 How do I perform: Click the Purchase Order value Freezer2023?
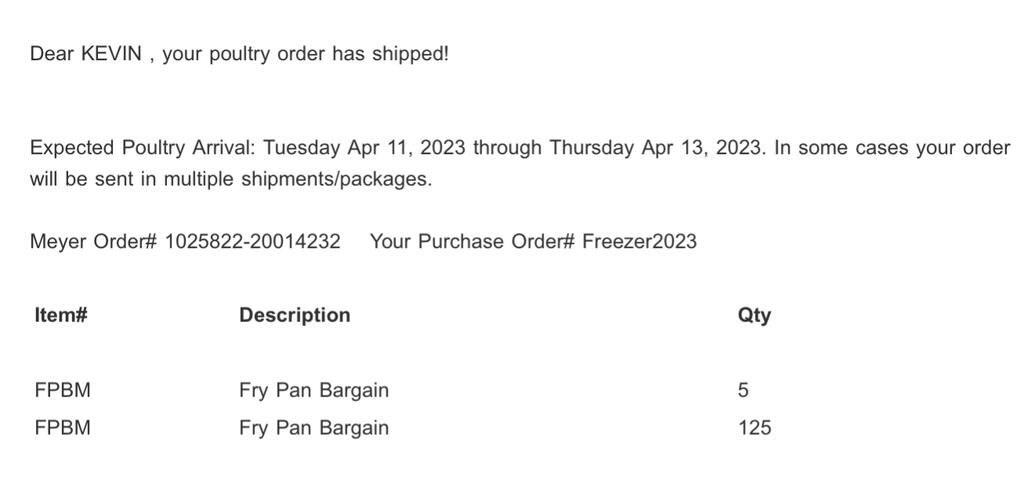(639, 242)
